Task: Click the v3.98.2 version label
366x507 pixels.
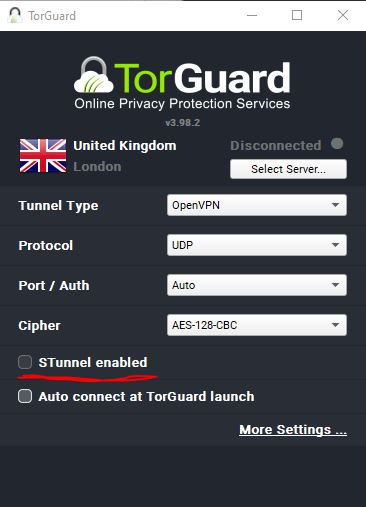Action: 183,123
